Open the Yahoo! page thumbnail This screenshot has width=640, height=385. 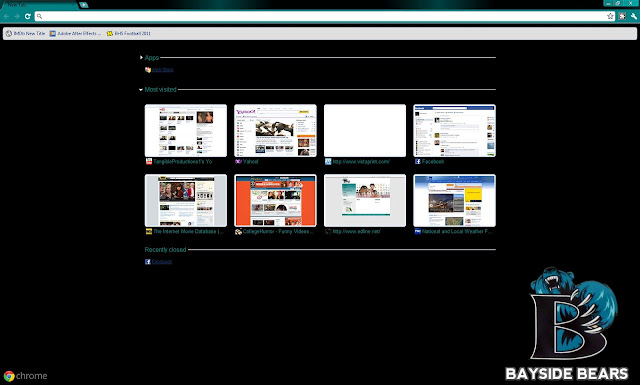click(x=275, y=131)
